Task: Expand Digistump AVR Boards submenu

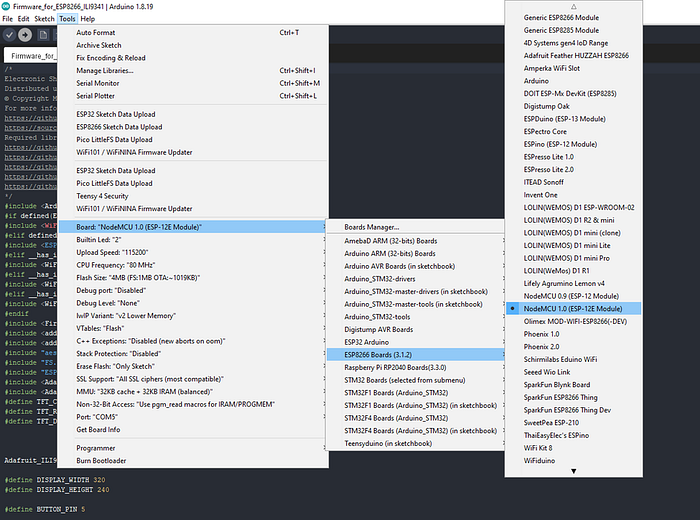Action: (x=416, y=329)
